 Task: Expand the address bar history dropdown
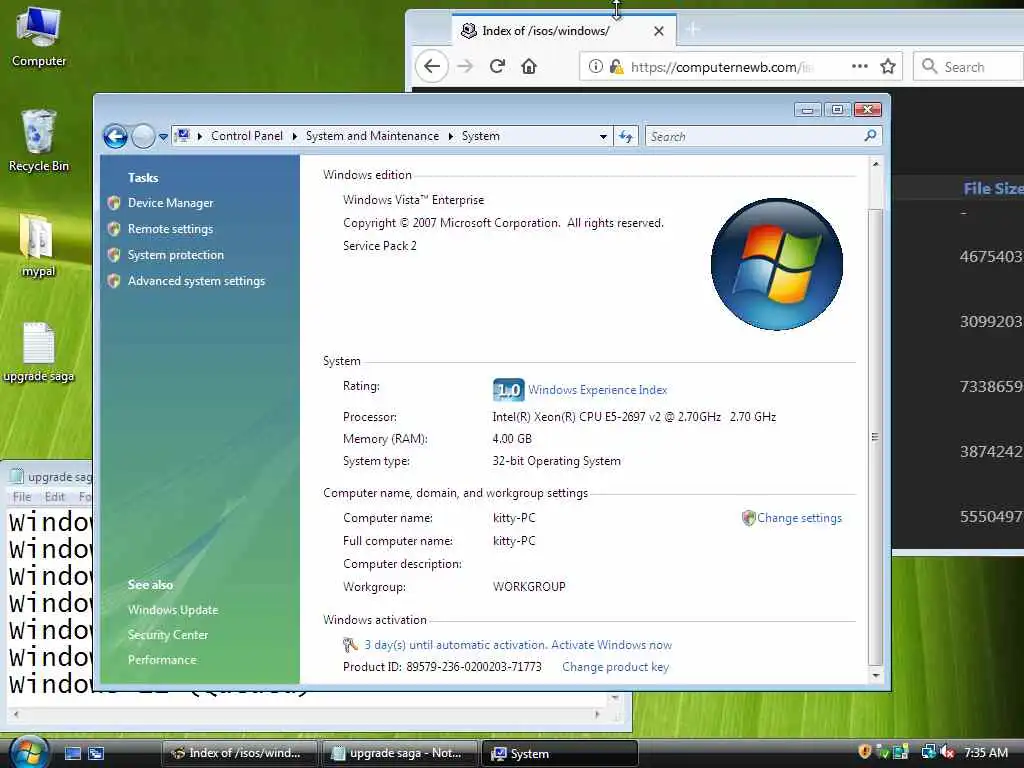click(603, 136)
